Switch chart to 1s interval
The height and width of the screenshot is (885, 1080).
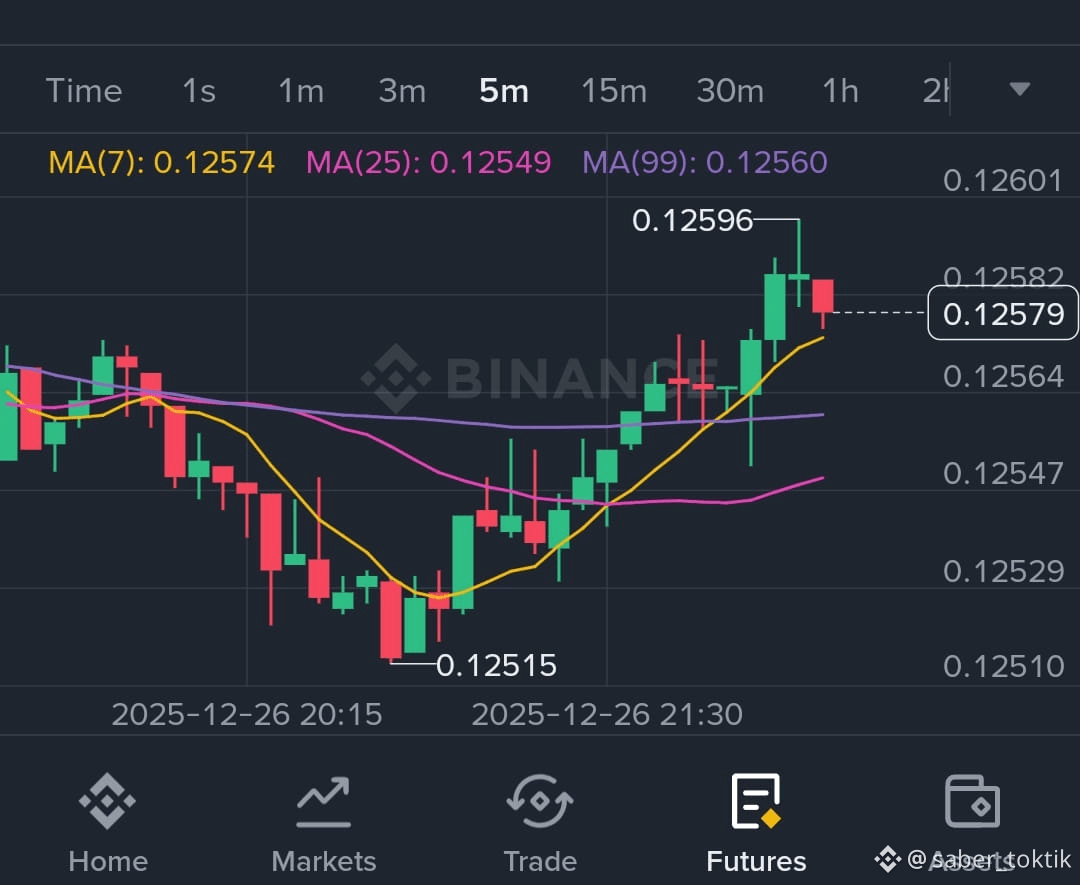199,91
